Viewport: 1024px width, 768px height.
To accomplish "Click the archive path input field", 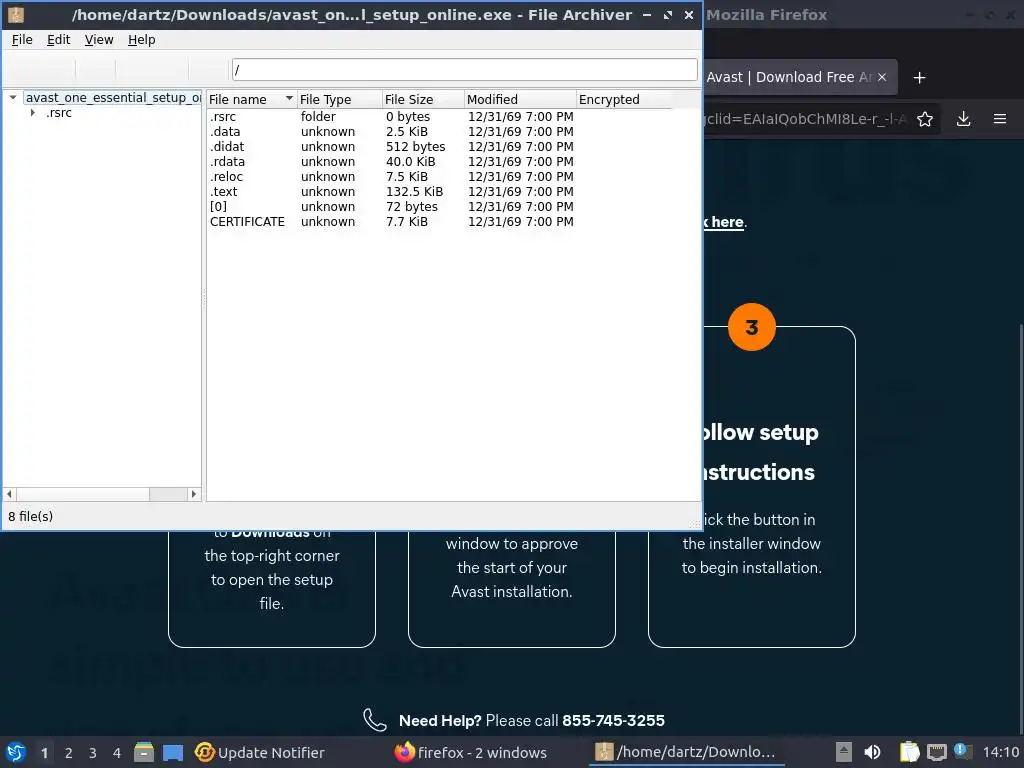I will (x=464, y=69).
